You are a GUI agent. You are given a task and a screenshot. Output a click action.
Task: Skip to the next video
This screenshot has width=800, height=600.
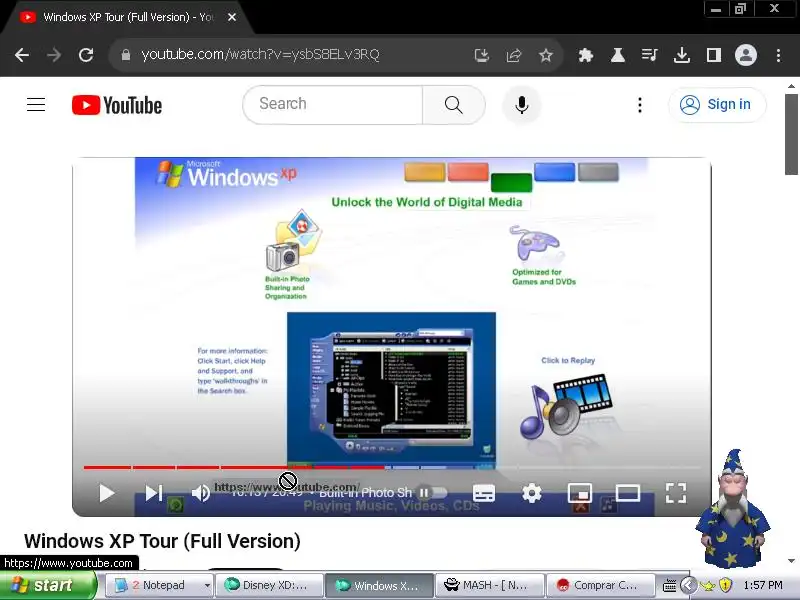click(154, 493)
